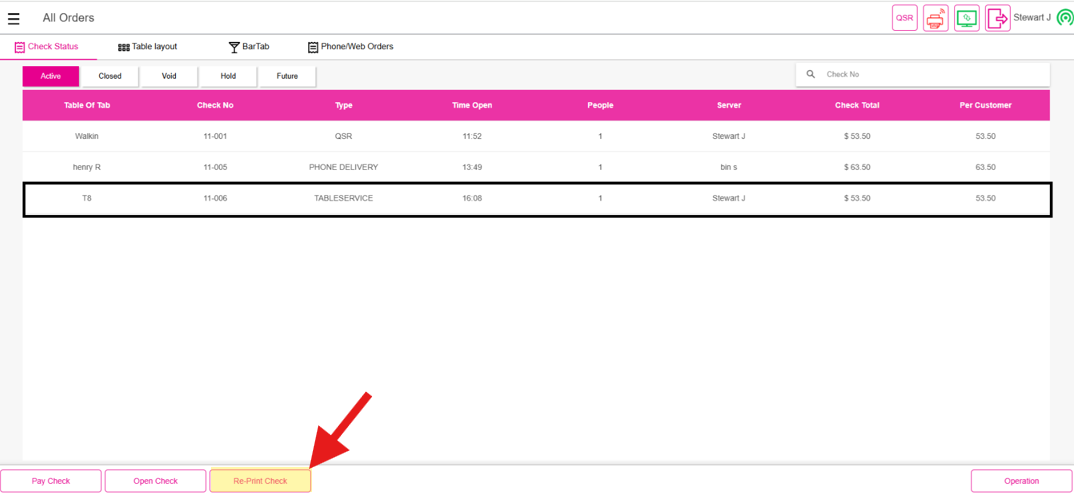Open the Phone/Web Orders tab
This screenshot has height=495, width=1074.
coord(350,47)
